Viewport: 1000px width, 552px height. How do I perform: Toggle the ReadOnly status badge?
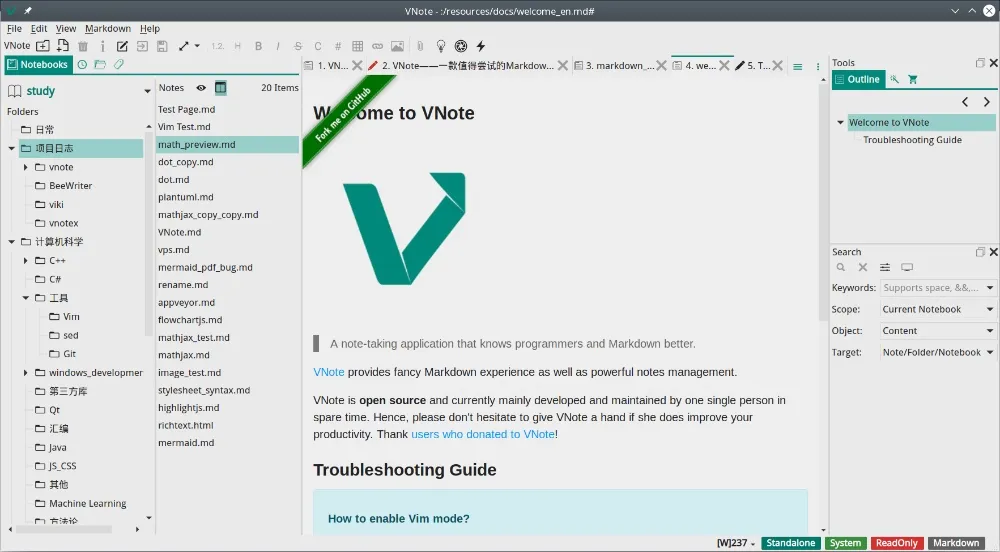(x=897, y=543)
